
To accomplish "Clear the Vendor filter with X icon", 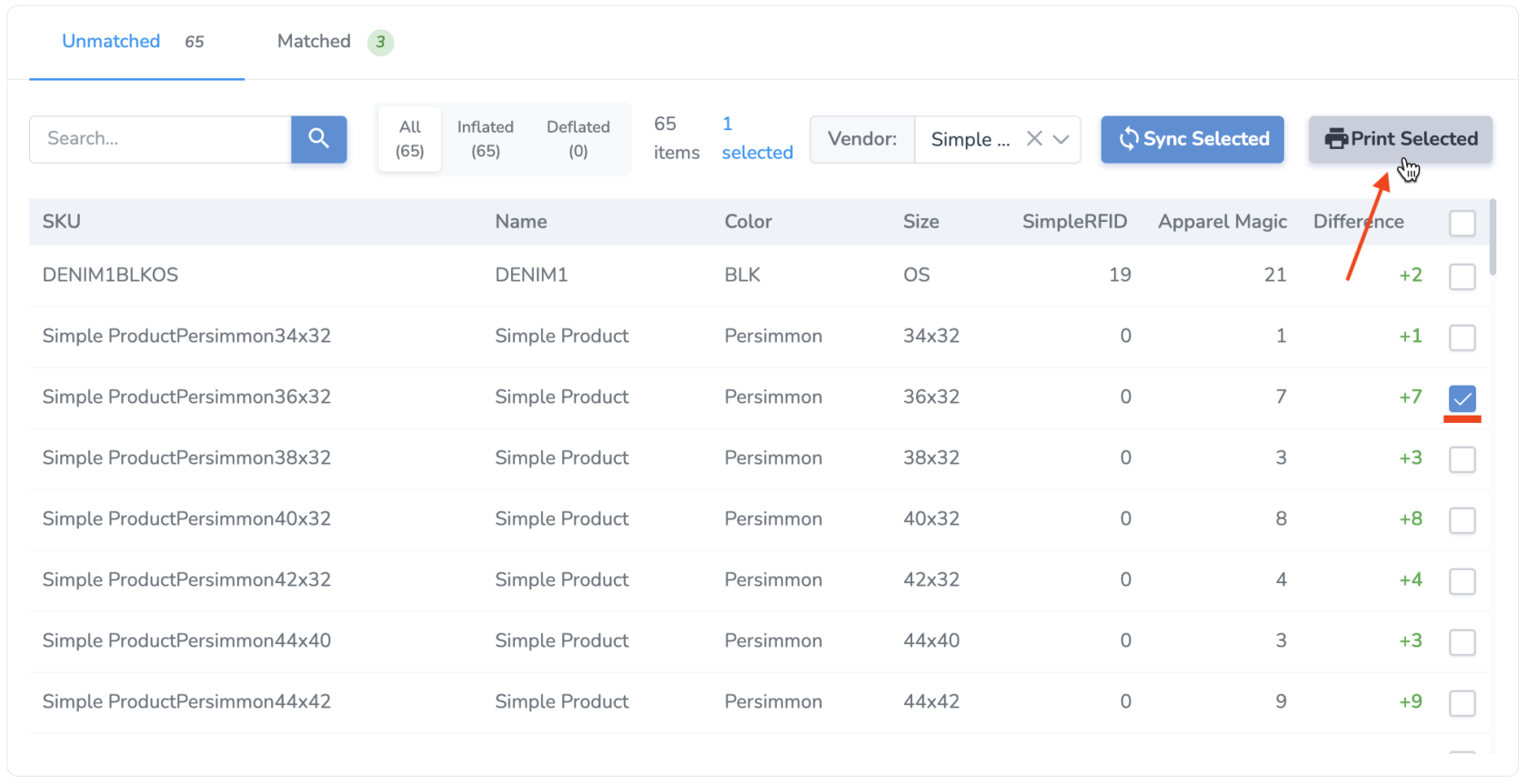I will pyautogui.click(x=1034, y=139).
